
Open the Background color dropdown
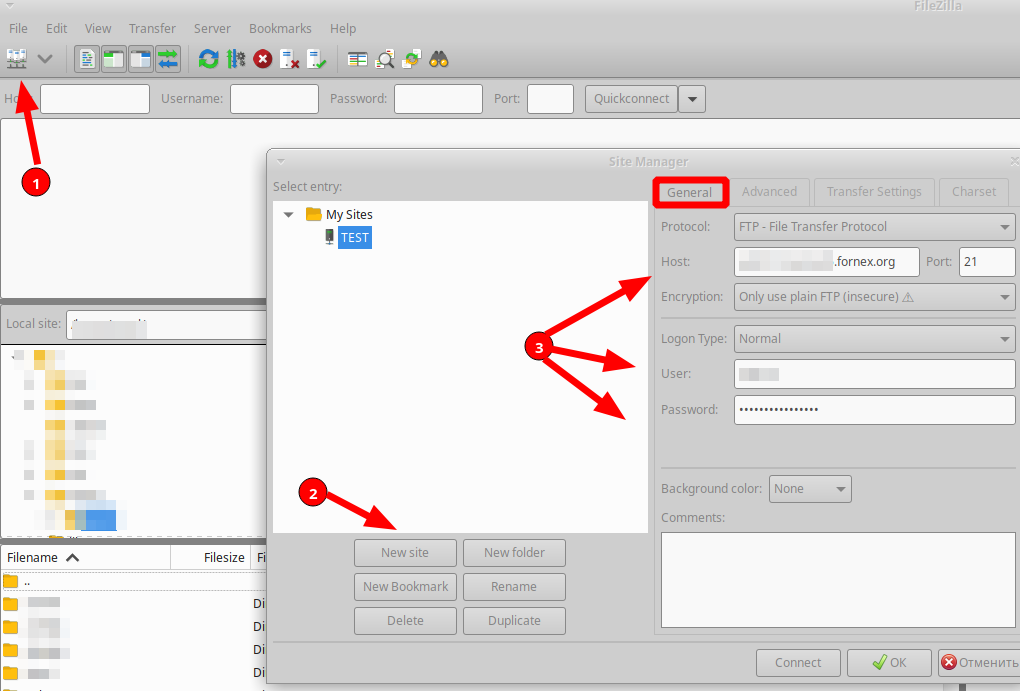(x=810, y=489)
